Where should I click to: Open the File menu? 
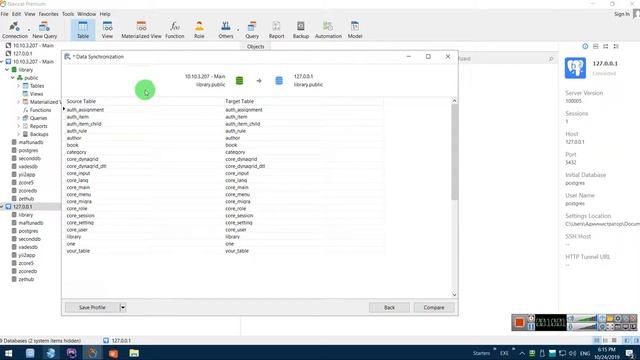pyautogui.click(x=4, y=14)
